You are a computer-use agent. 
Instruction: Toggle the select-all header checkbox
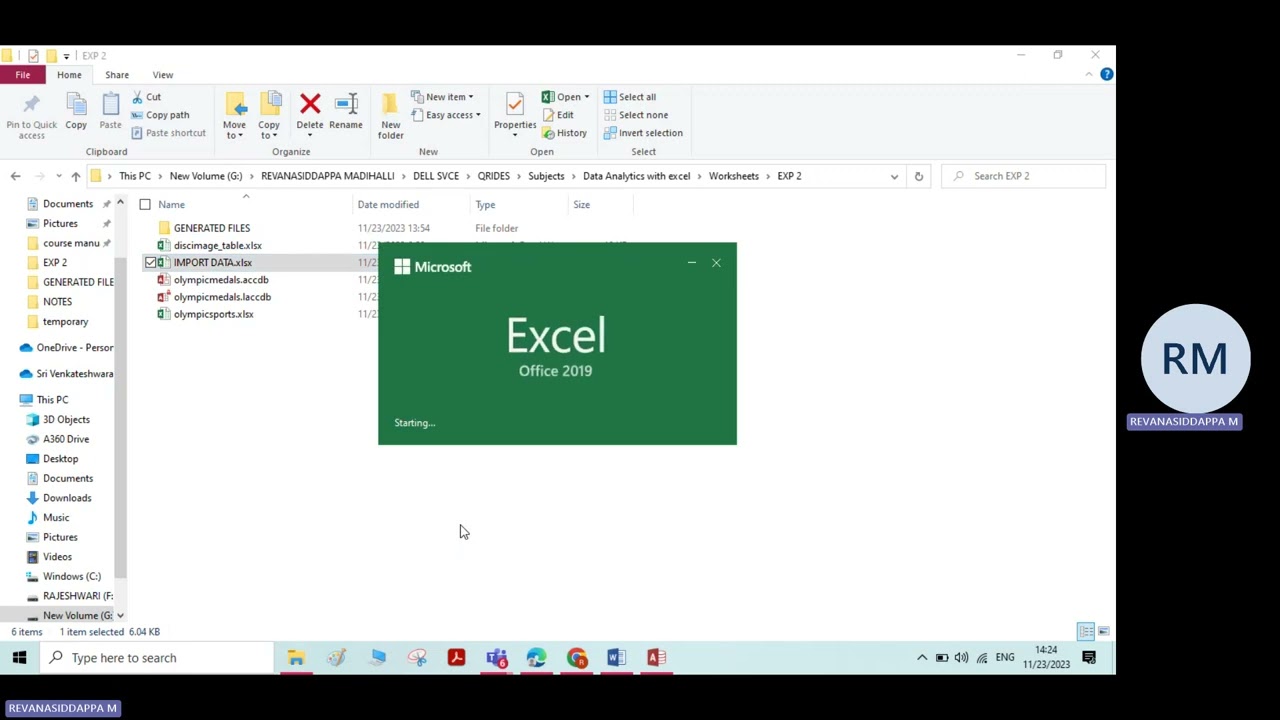(145, 204)
